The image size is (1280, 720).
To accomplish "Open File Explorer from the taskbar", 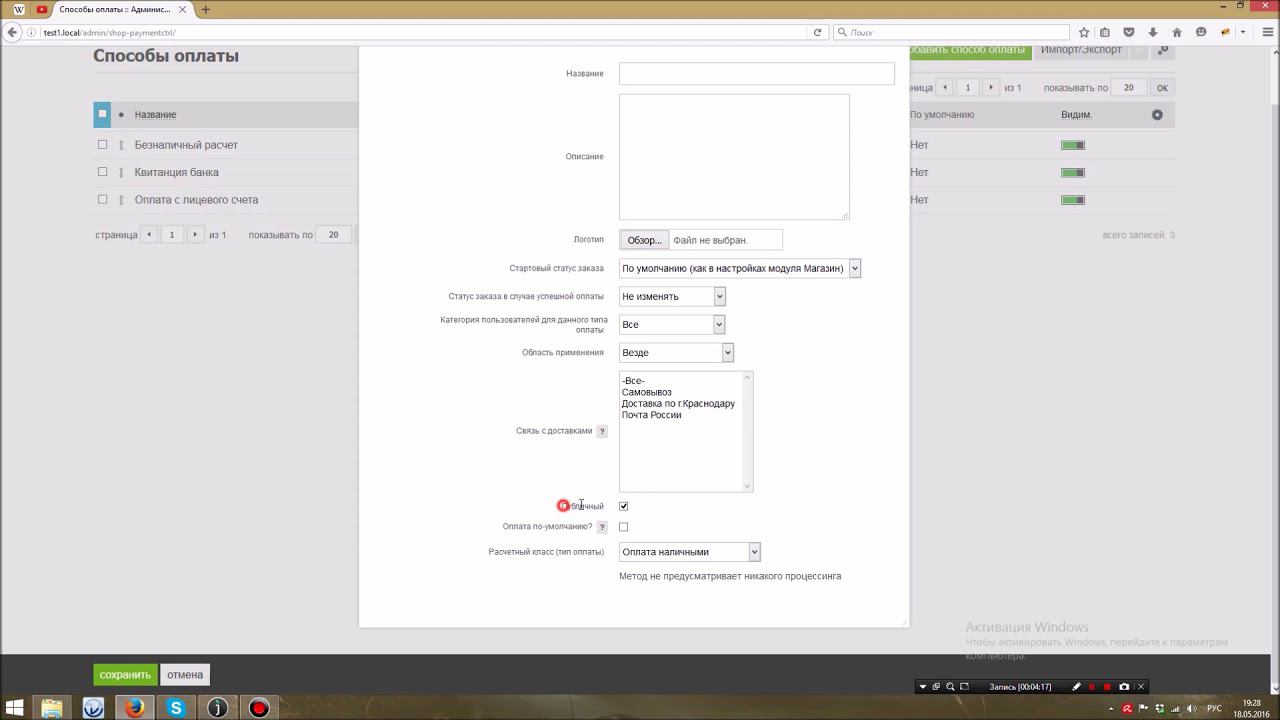I will [x=52, y=708].
